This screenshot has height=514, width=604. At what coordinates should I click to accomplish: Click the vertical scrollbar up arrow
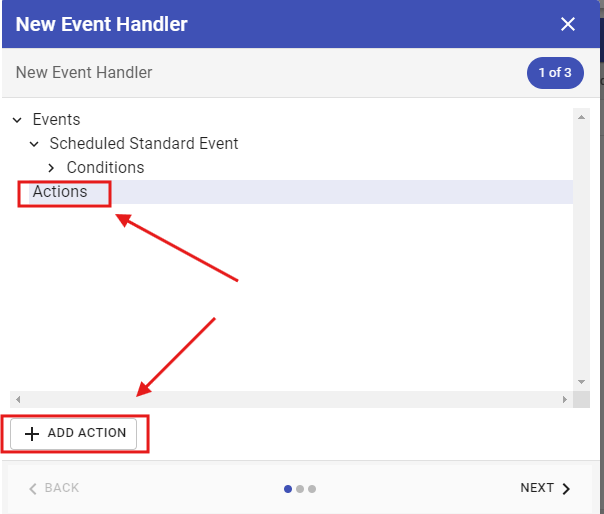(x=581, y=117)
